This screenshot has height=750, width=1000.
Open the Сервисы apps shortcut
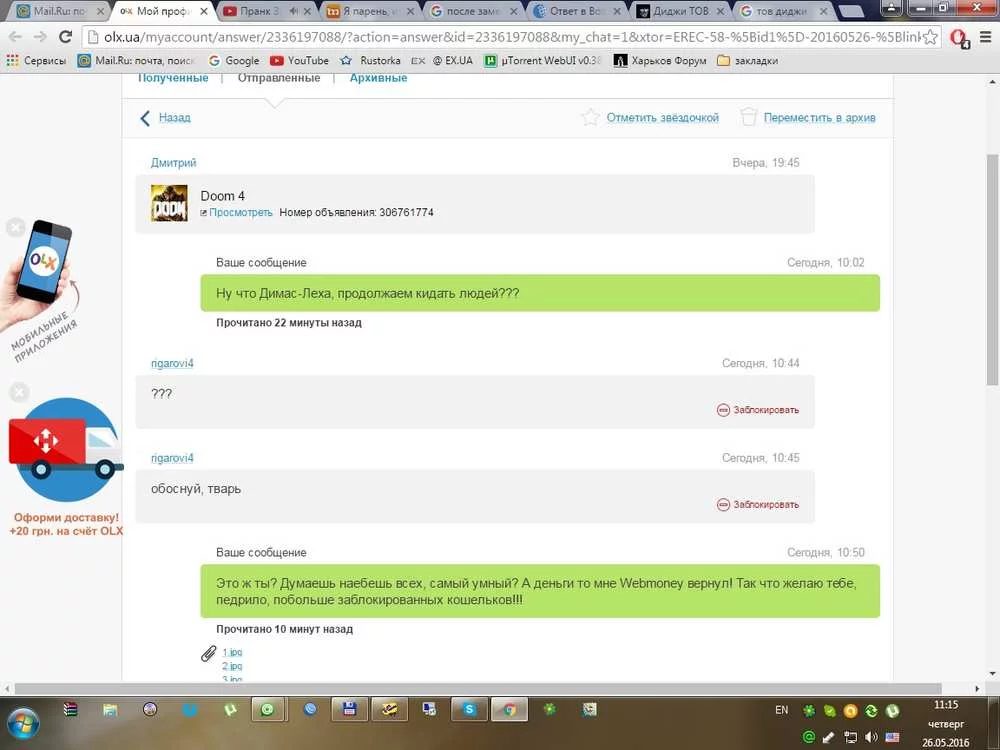coord(36,61)
